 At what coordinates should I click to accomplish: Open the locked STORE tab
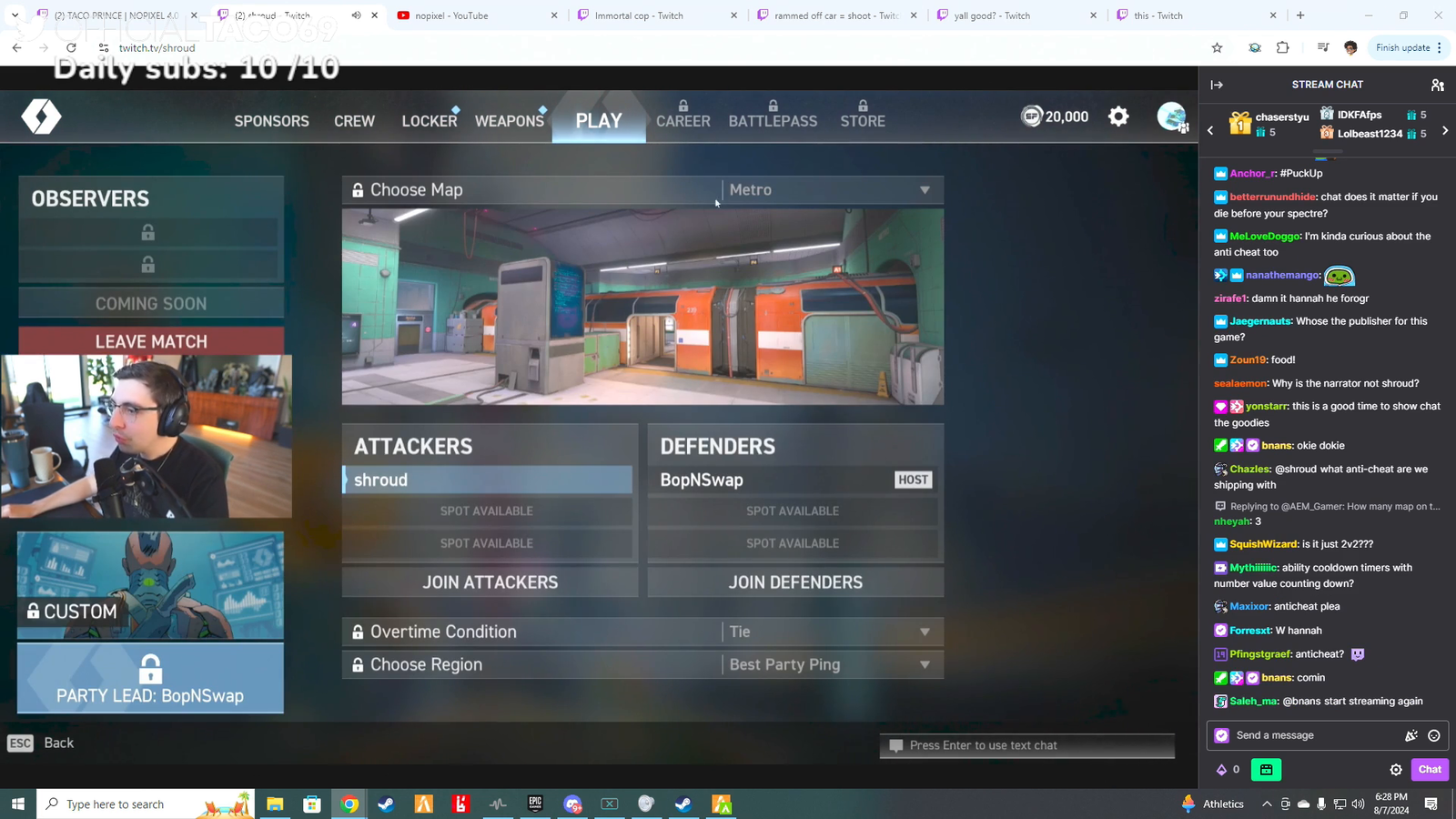tap(863, 116)
